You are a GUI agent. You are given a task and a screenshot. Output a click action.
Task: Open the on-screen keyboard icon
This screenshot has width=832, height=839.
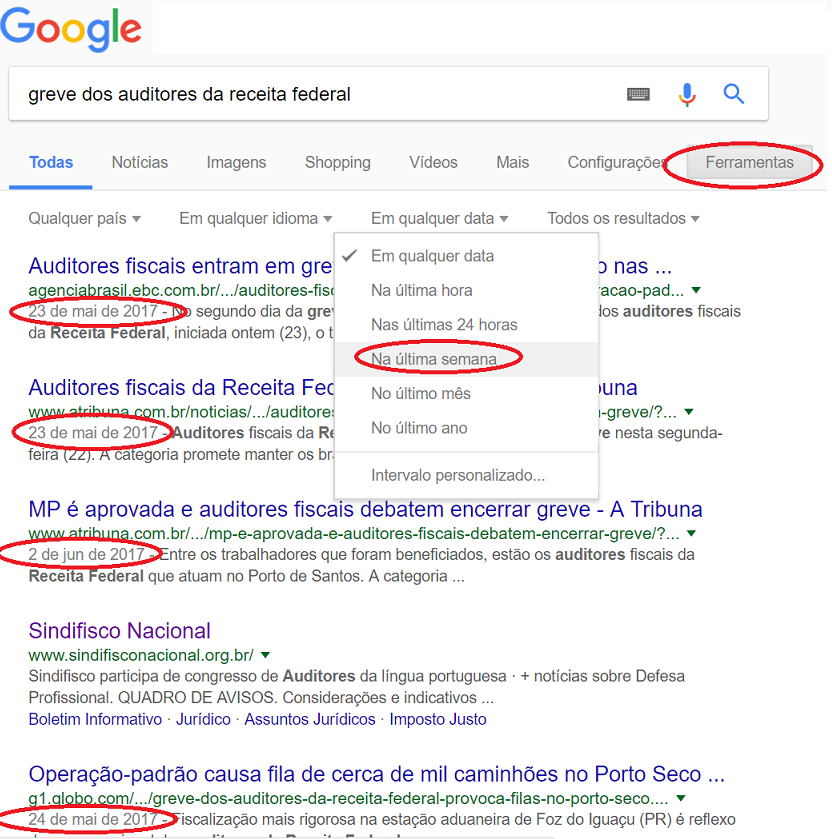638,95
